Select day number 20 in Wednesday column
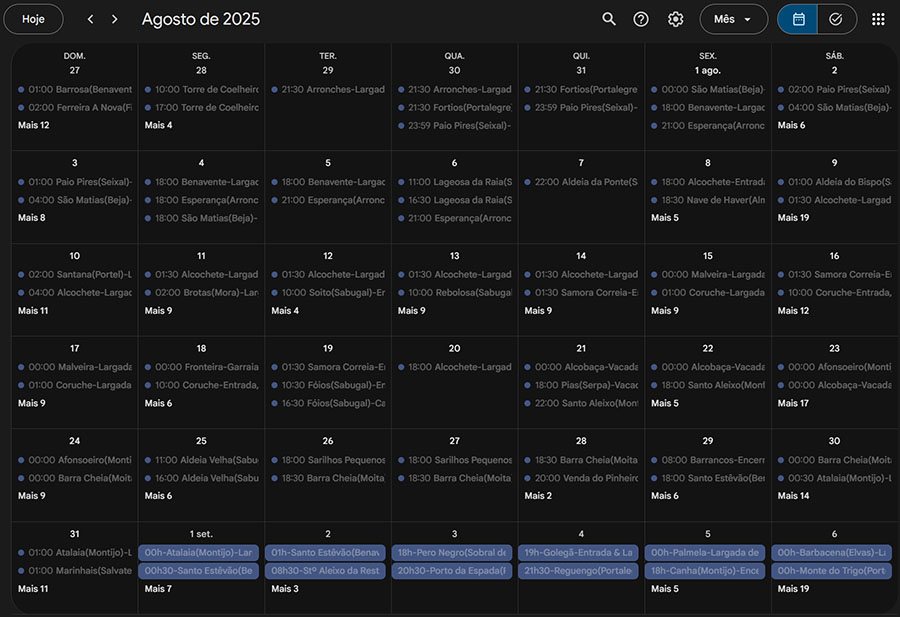This screenshot has height=617, width=900. (455, 348)
